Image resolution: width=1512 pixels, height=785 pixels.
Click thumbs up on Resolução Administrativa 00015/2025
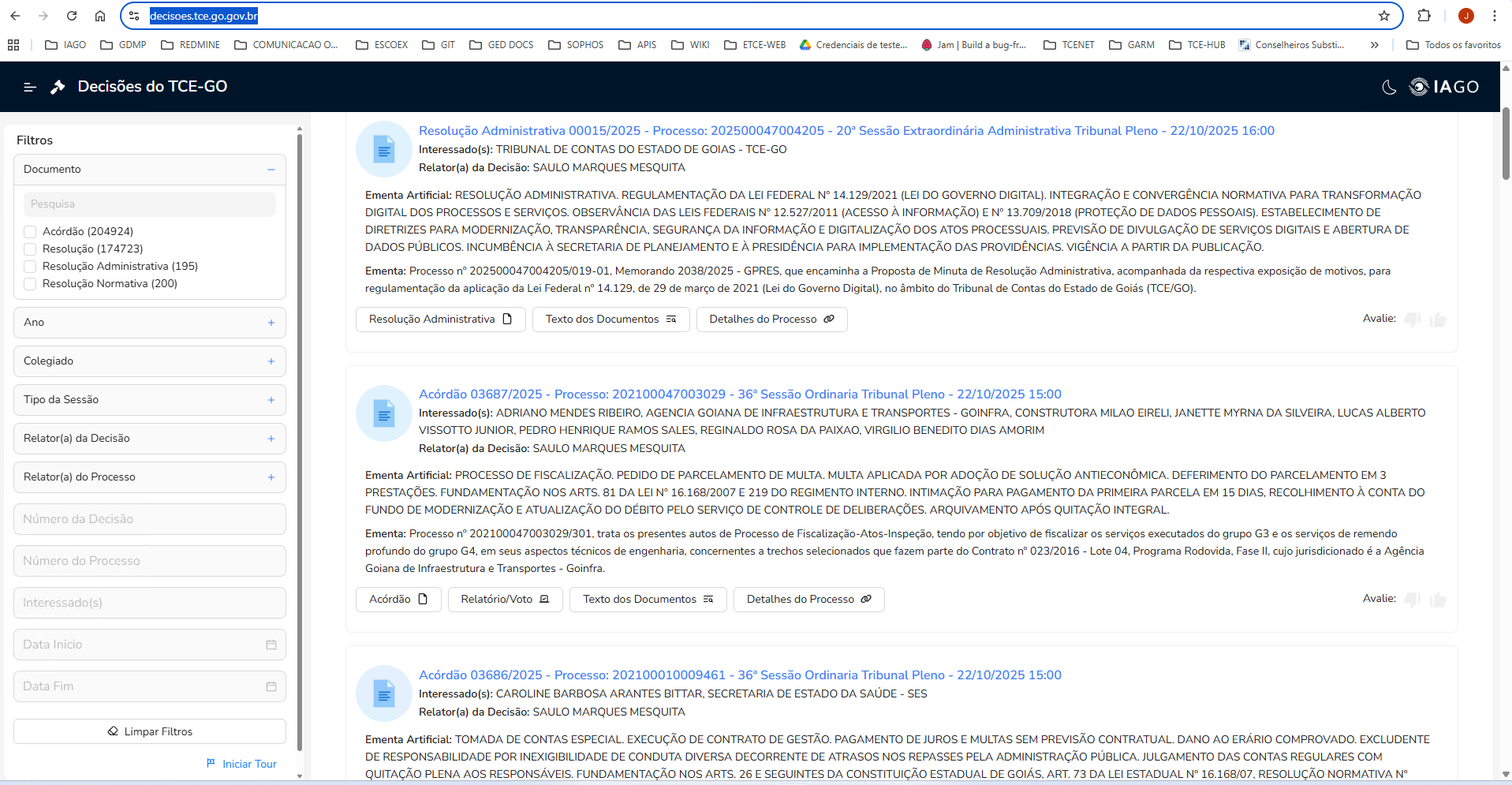(1438, 320)
